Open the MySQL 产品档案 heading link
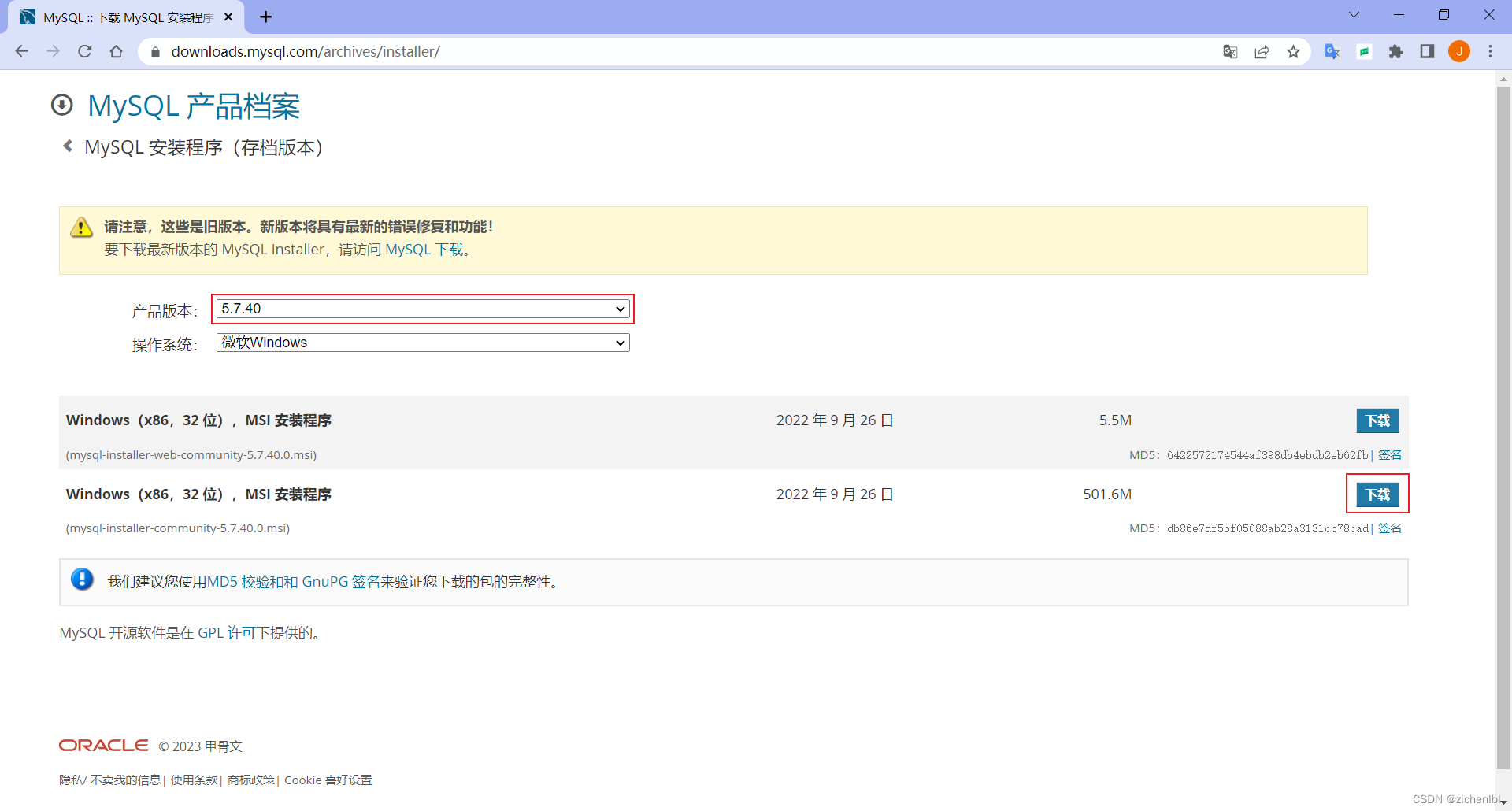 pyautogui.click(x=194, y=106)
